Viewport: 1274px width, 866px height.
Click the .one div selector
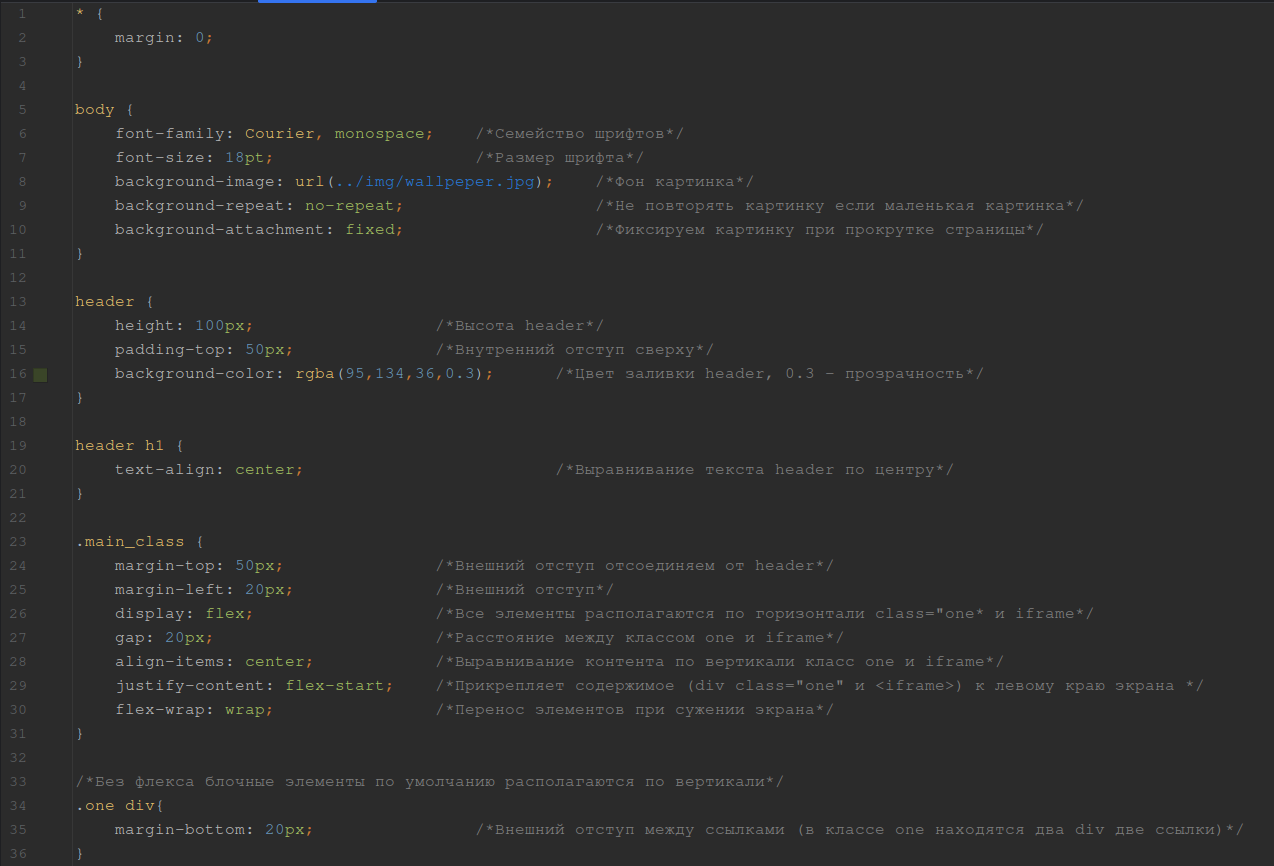click(110, 806)
